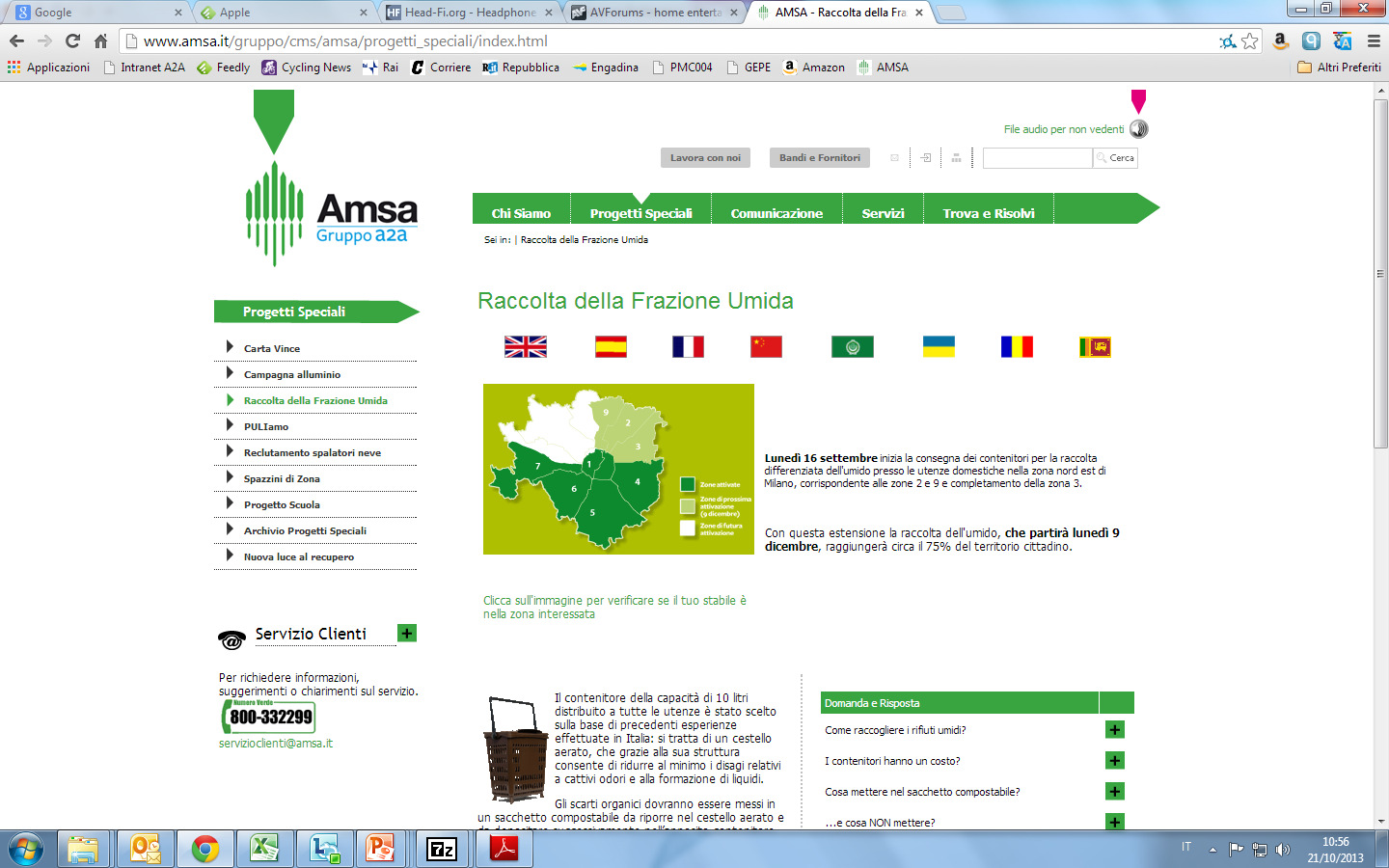Select the Chinese flag
Screen dimensions: 1389x868
click(766, 346)
